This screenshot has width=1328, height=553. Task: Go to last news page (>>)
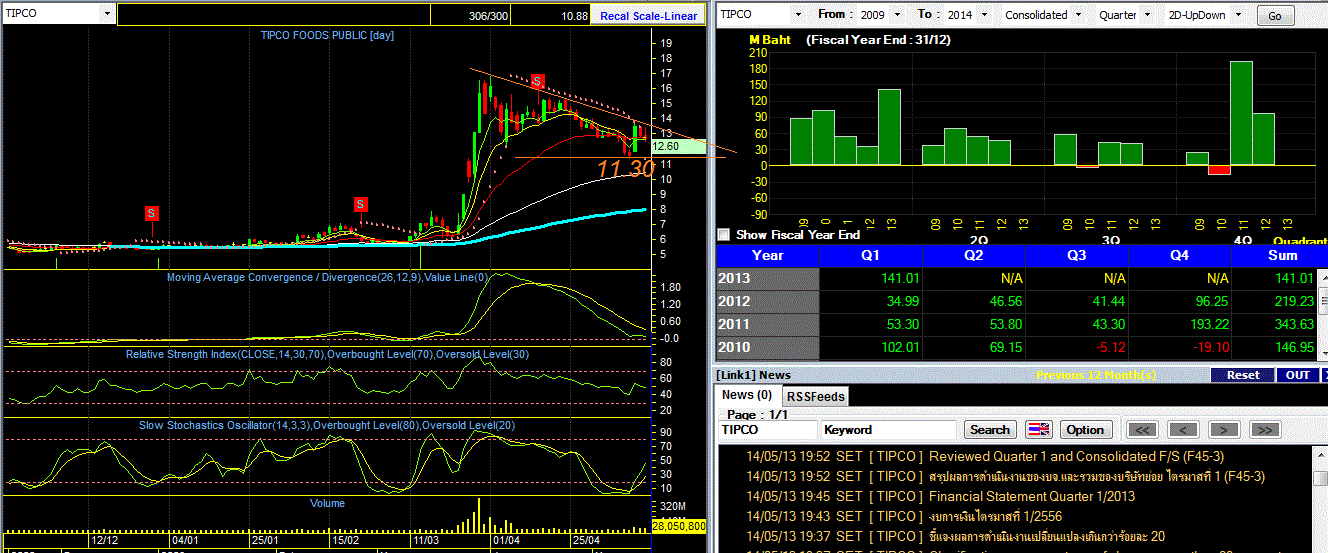[1264, 430]
